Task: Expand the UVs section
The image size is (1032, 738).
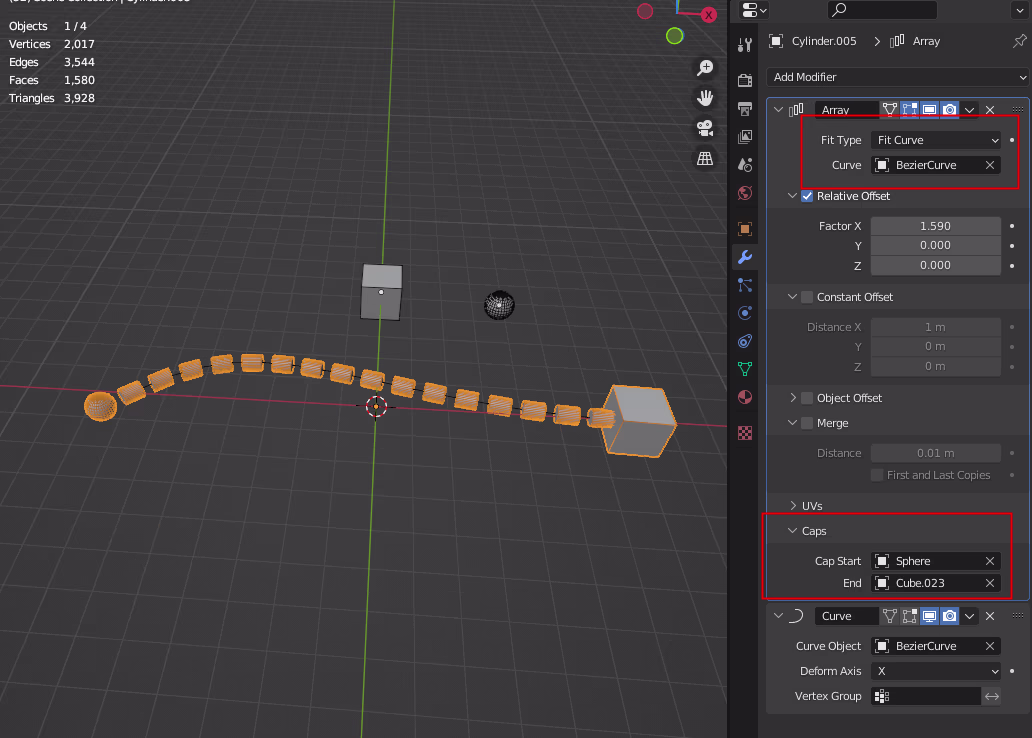Action: (x=792, y=506)
